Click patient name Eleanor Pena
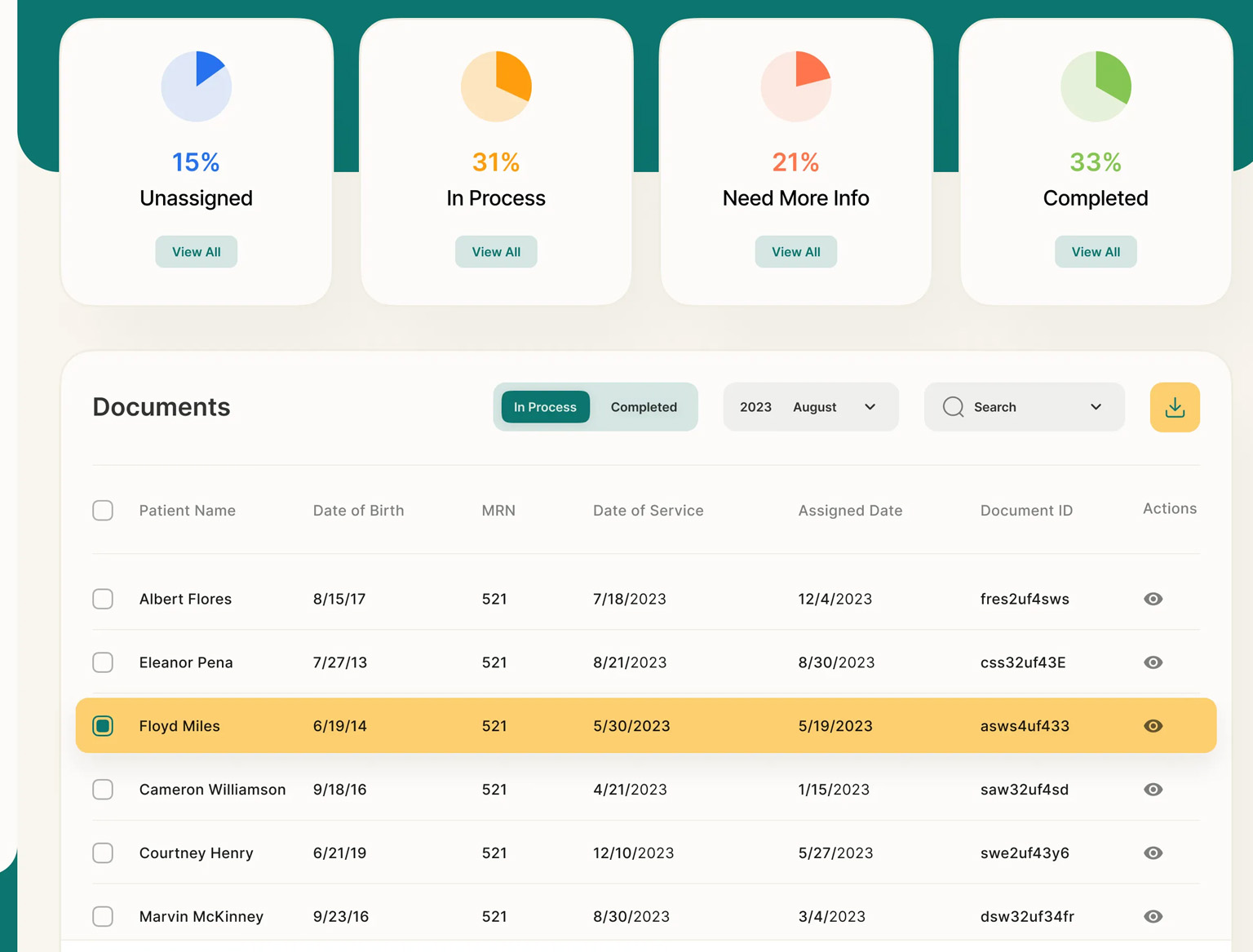The image size is (1253, 952). click(186, 662)
